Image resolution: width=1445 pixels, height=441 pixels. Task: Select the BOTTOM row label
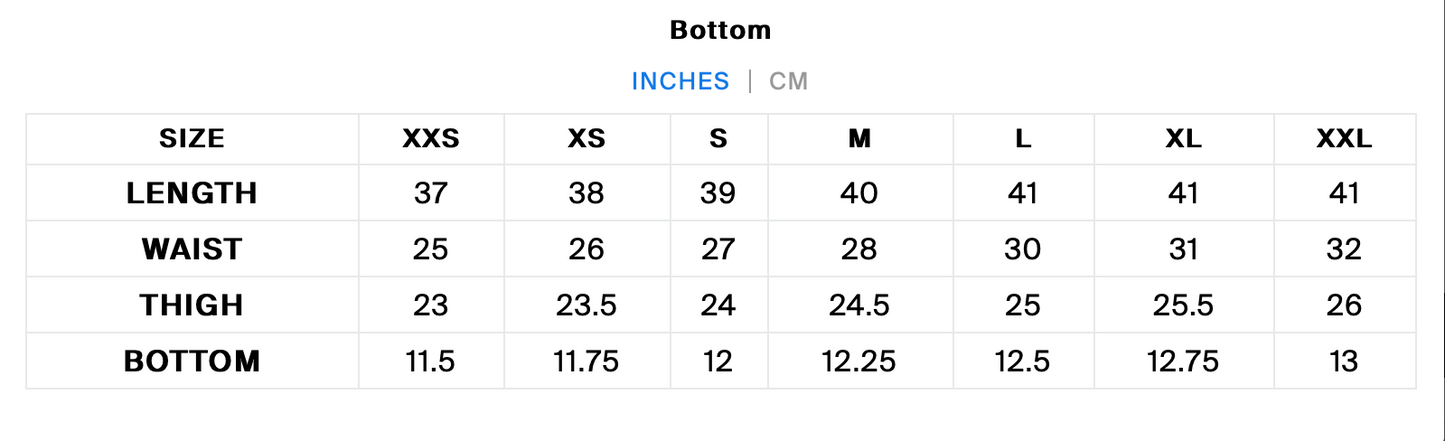(192, 361)
